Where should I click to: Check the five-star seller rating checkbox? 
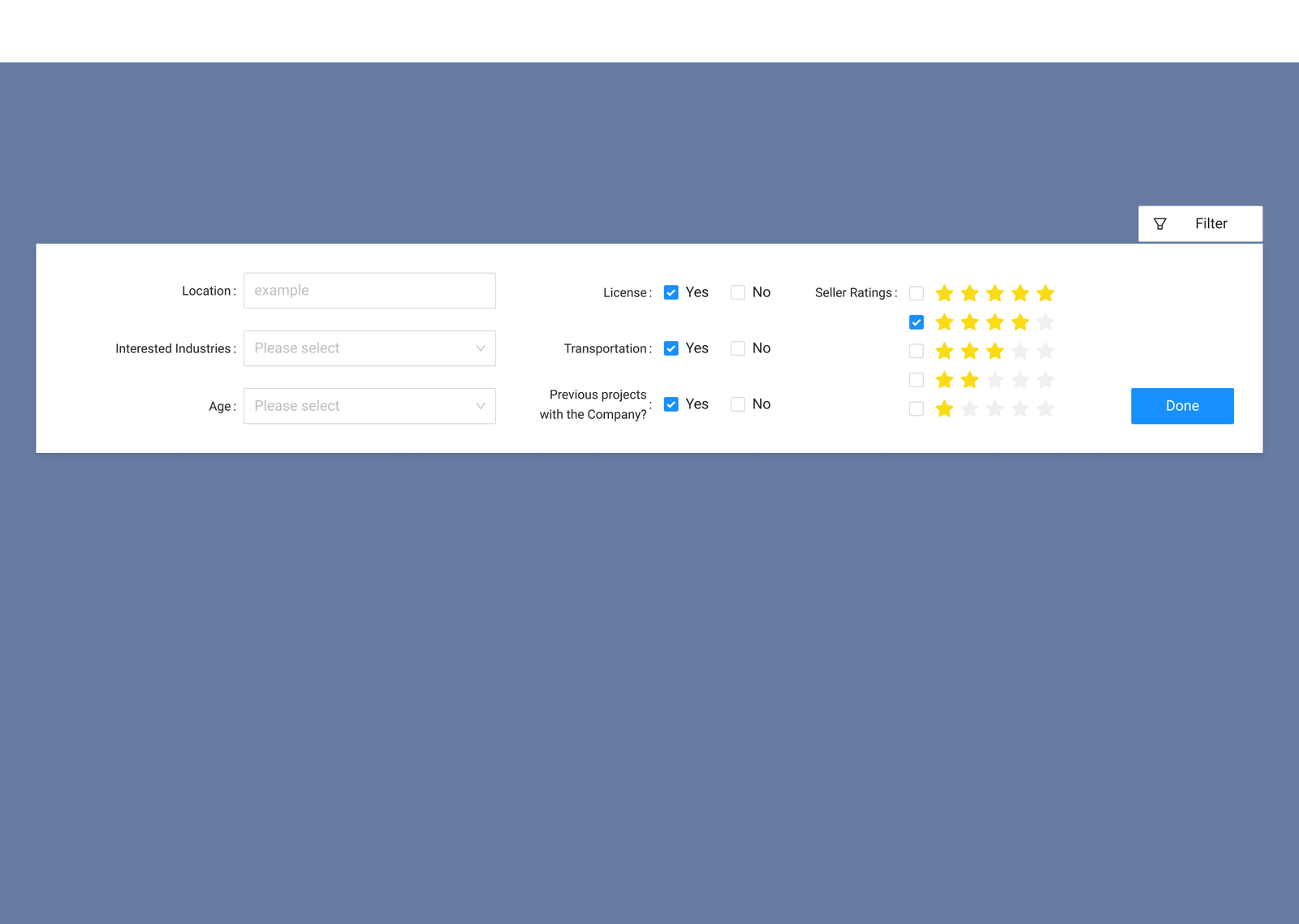tap(917, 293)
